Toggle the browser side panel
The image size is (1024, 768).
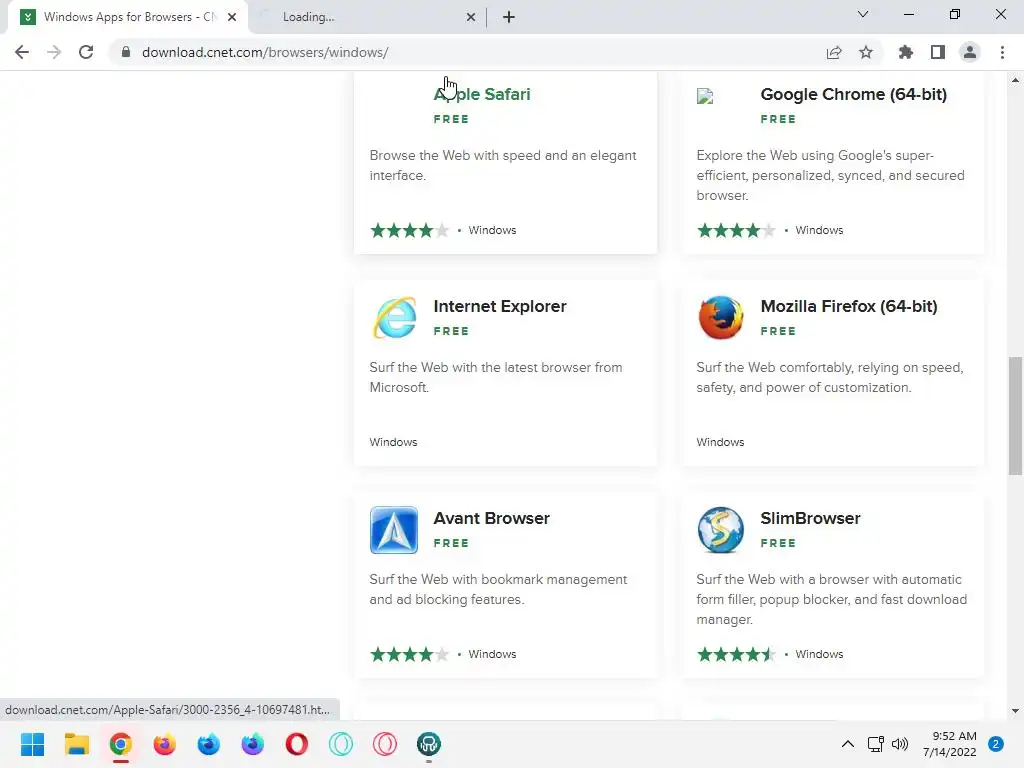pos(938,52)
